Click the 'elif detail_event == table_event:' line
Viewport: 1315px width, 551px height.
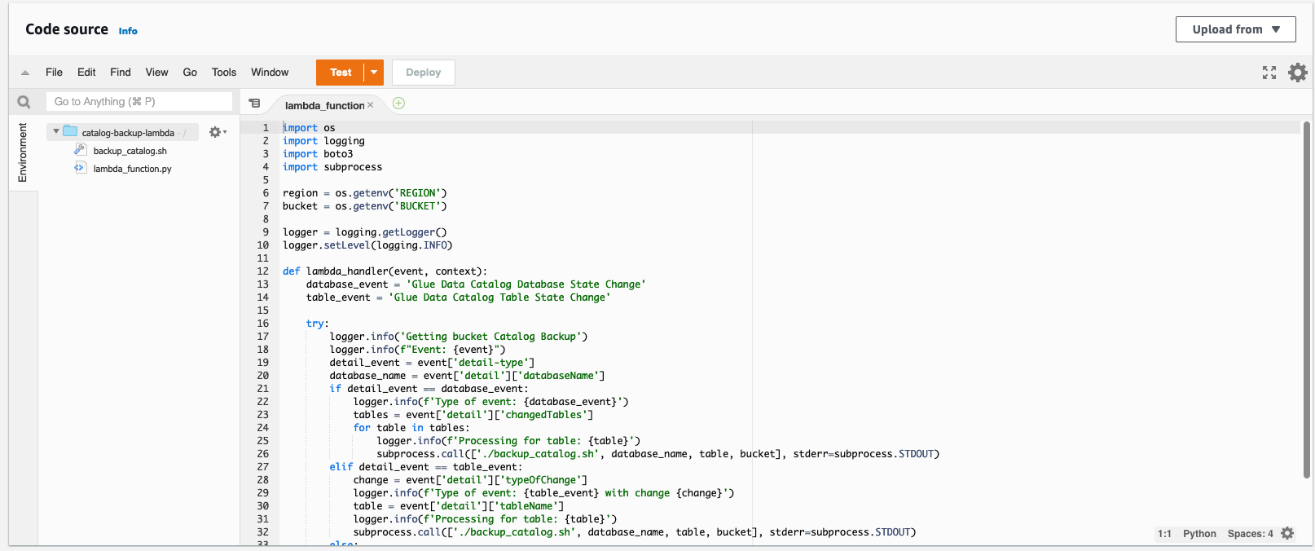[x=426, y=466]
